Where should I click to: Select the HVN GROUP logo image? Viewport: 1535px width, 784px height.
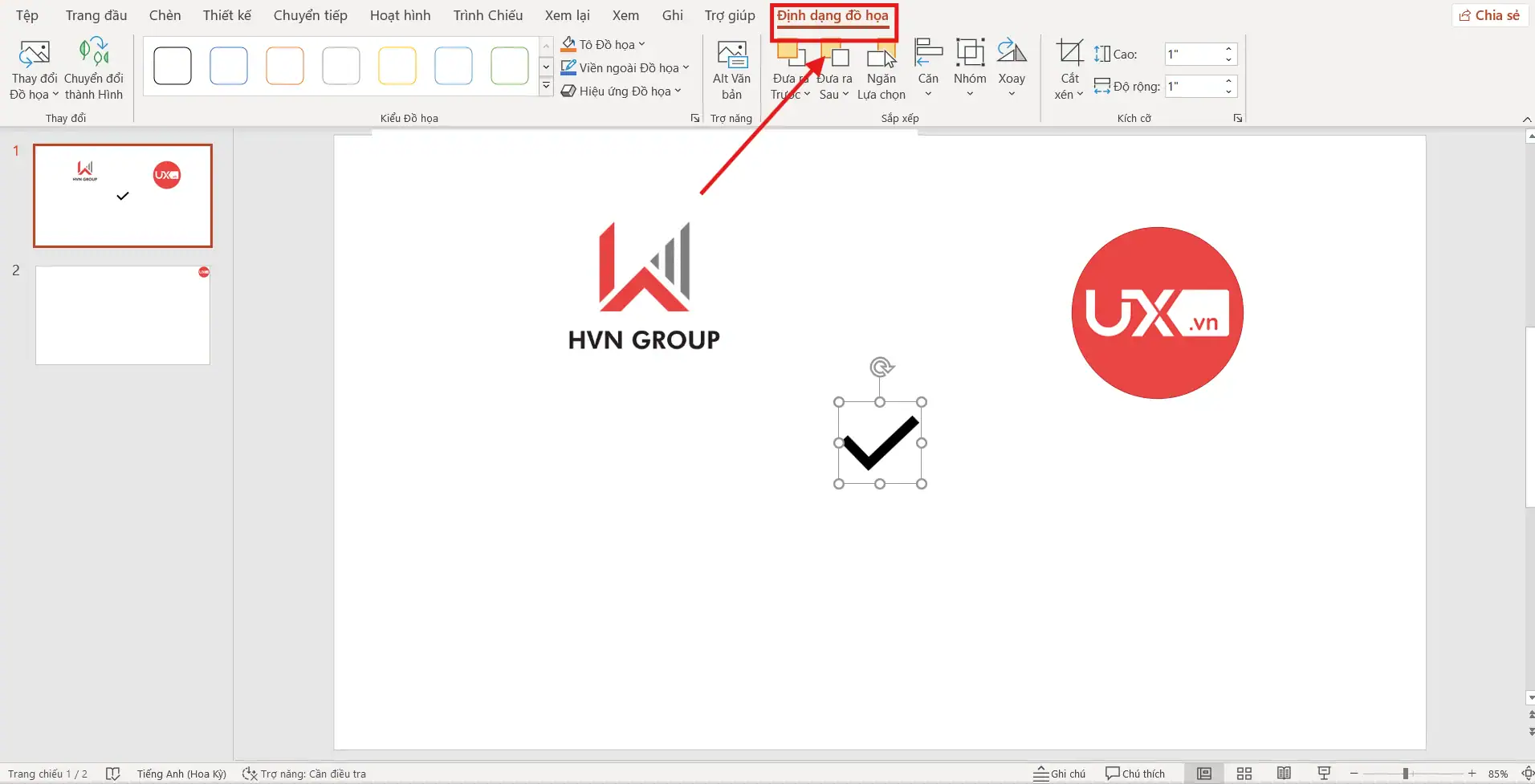click(644, 286)
